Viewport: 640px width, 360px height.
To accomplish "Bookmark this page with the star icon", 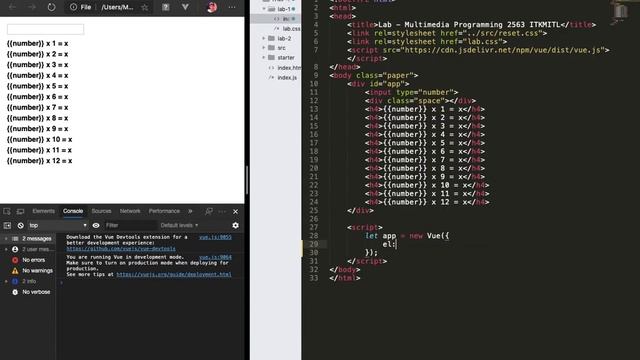I will pos(144,7).
